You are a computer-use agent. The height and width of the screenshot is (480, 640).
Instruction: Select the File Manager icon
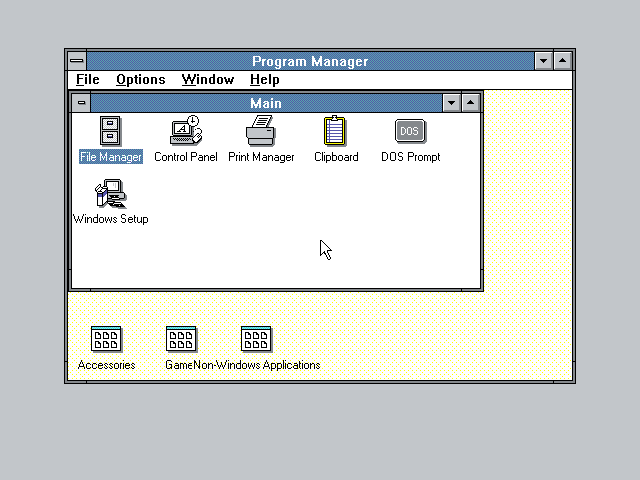(x=110, y=131)
